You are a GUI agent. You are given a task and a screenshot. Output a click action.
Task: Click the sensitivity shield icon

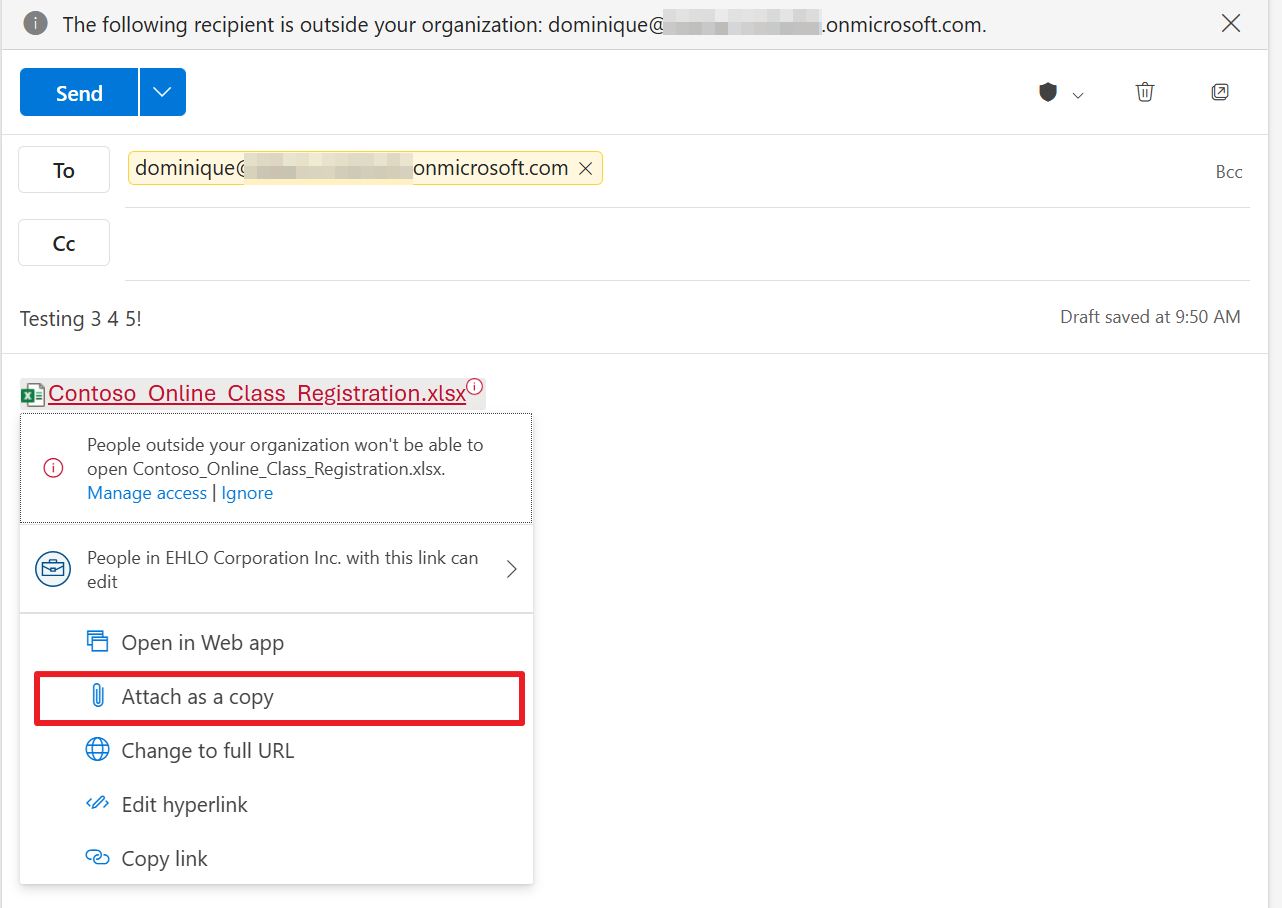tap(1047, 92)
